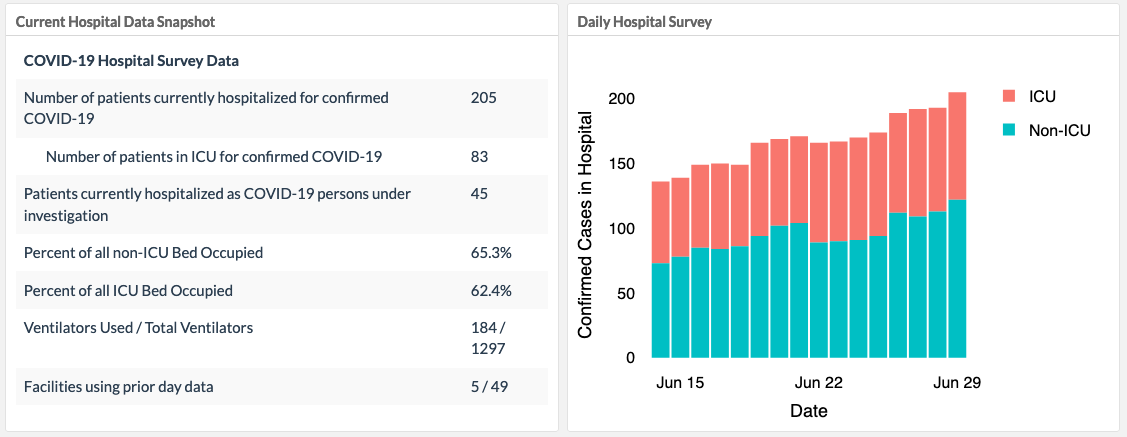Click the non-ICU bed occupied 65.3% value

(491, 253)
